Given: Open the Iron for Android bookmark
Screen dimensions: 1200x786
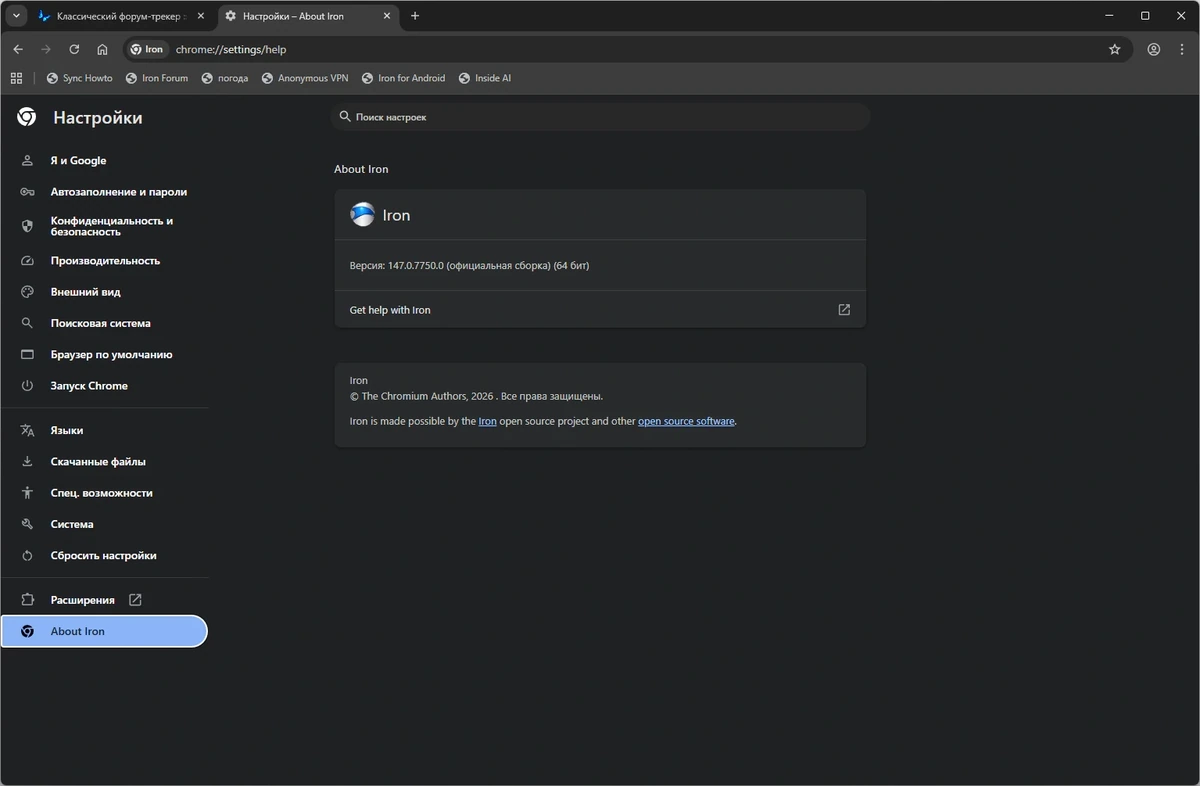Looking at the screenshot, I should click(403, 78).
